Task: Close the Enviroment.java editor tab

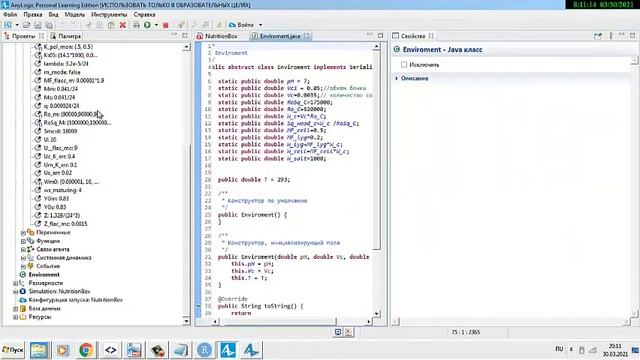Action: (307, 36)
